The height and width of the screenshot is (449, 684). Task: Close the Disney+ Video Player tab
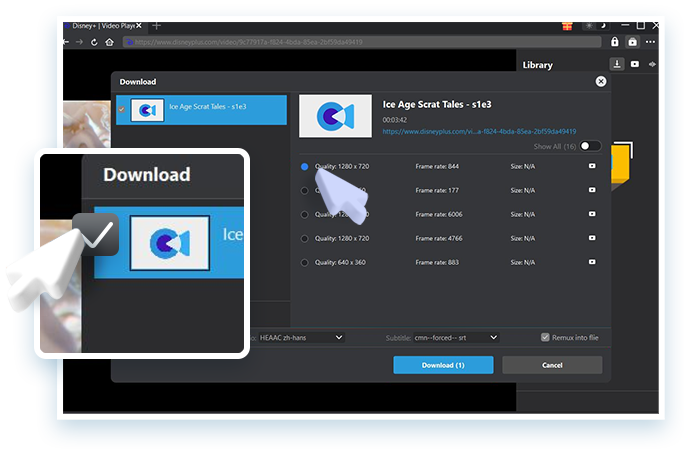pos(139,26)
